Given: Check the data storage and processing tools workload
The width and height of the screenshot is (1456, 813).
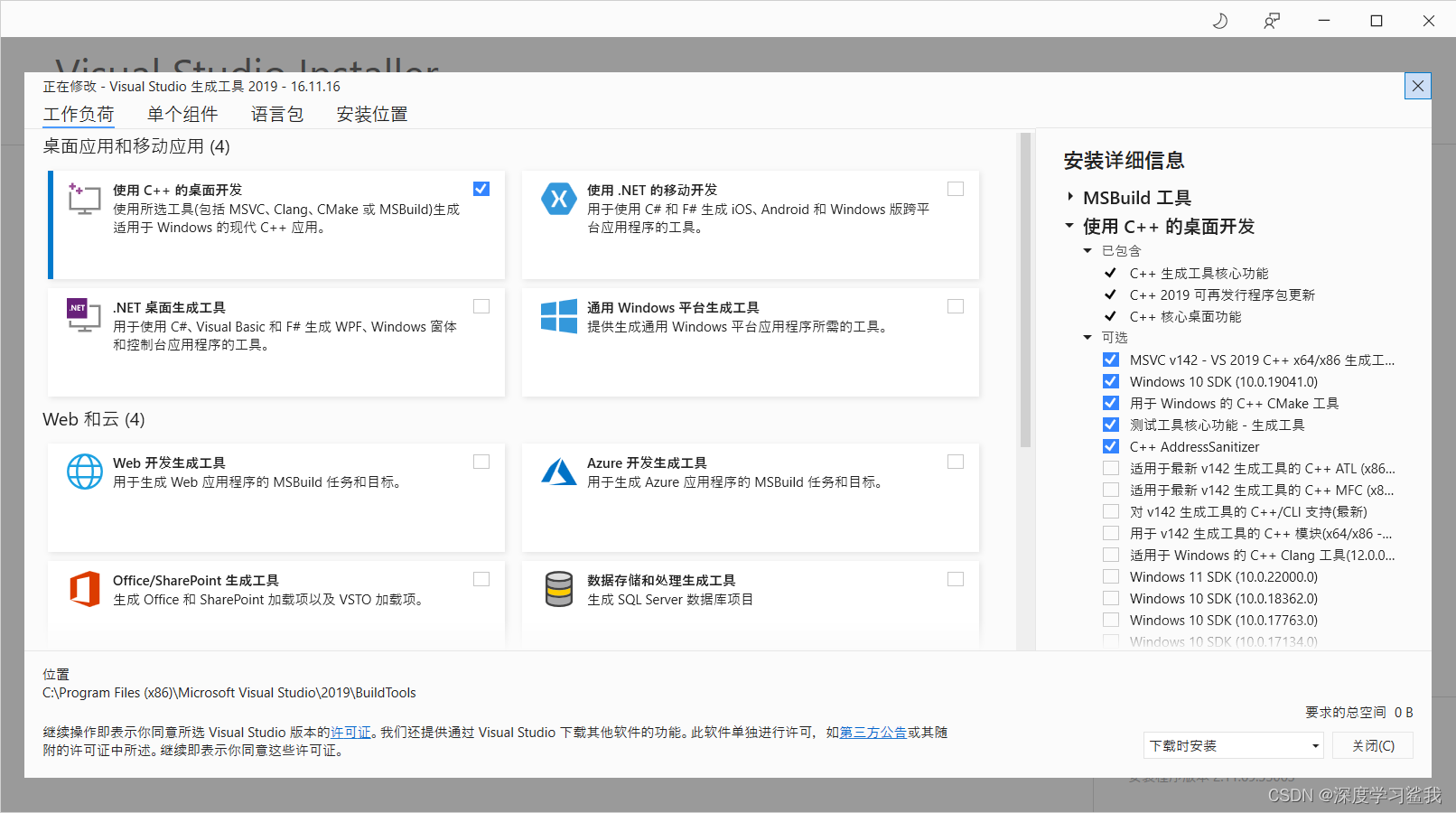Looking at the screenshot, I should (x=956, y=579).
